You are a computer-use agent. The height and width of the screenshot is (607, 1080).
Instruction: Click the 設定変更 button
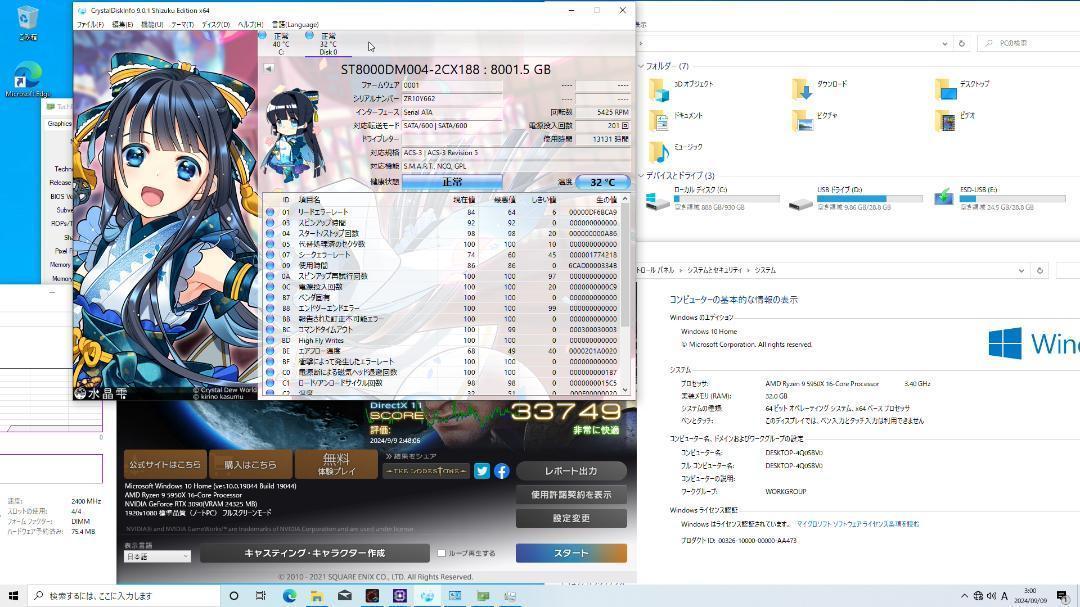(x=571, y=518)
